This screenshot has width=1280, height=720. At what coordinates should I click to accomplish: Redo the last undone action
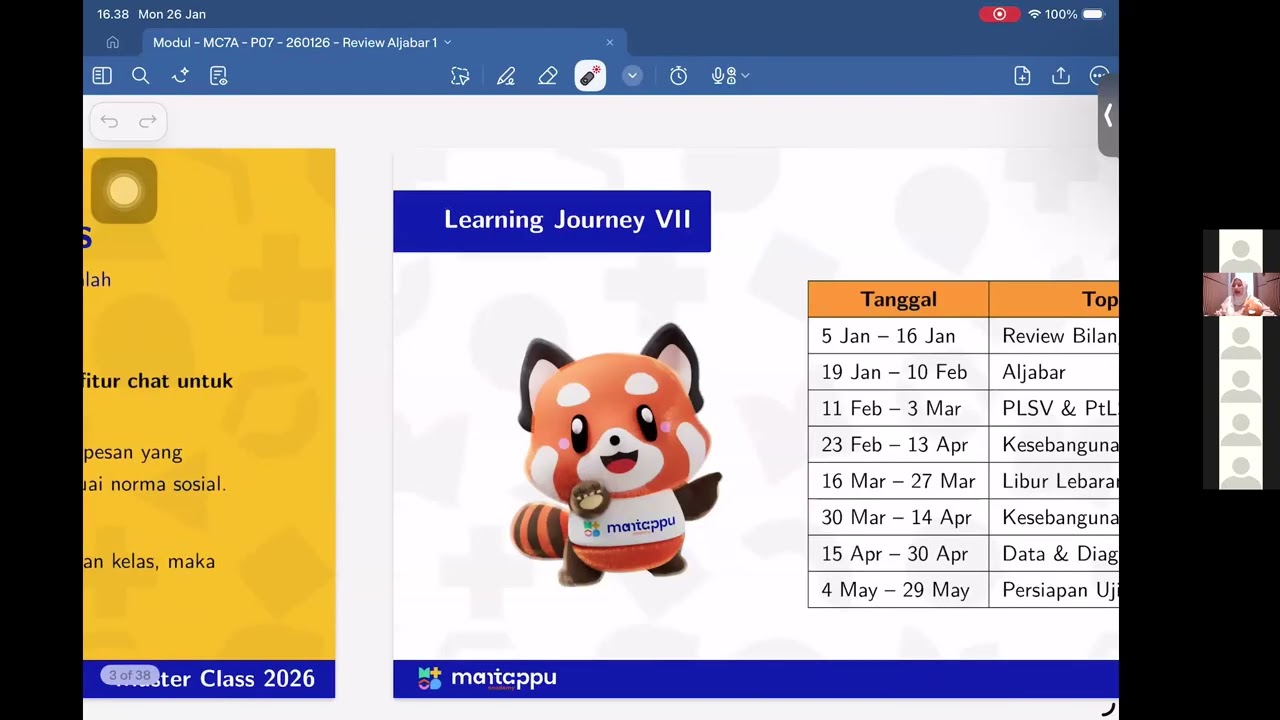(148, 122)
